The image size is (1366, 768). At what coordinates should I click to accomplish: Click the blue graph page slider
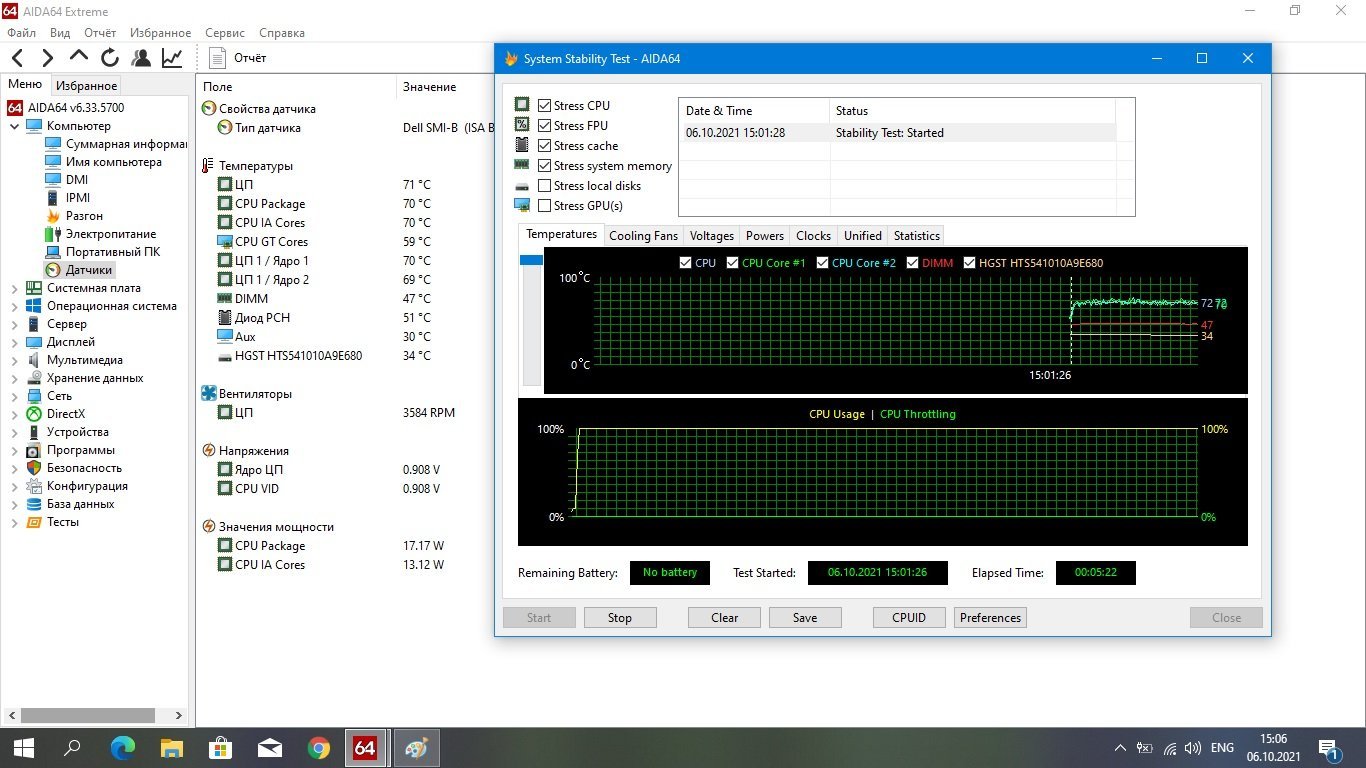click(531, 260)
